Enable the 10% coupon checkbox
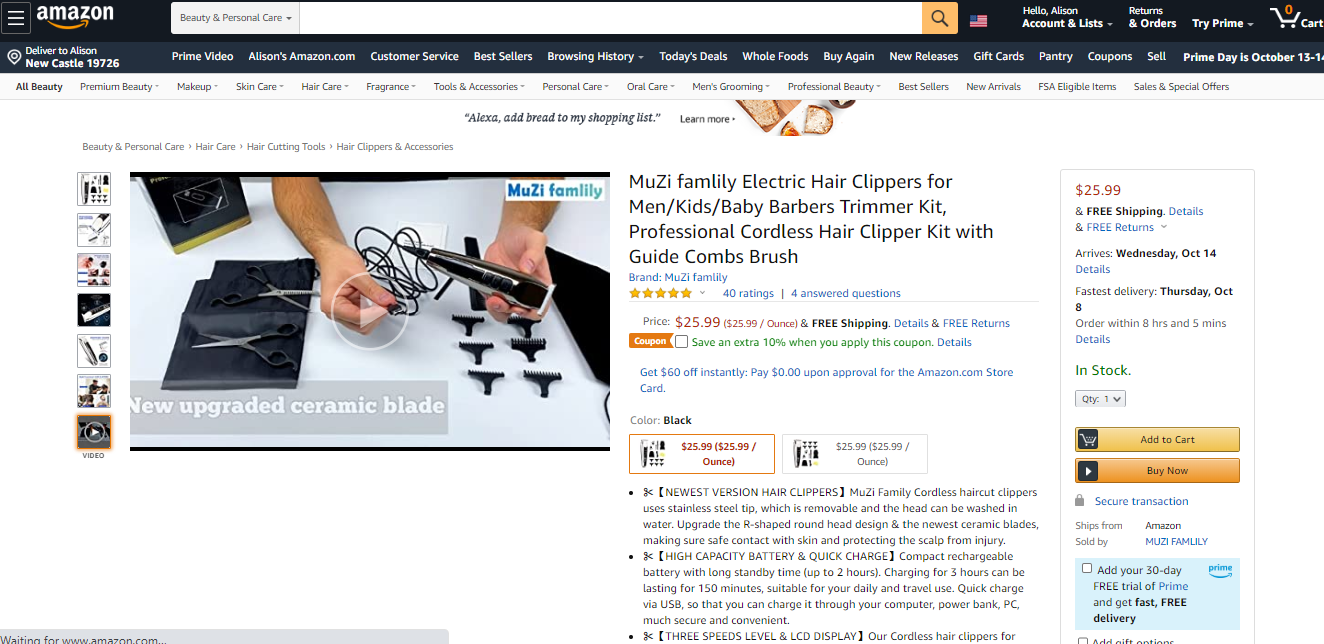Viewport: 1324px width, 644px height. point(681,342)
